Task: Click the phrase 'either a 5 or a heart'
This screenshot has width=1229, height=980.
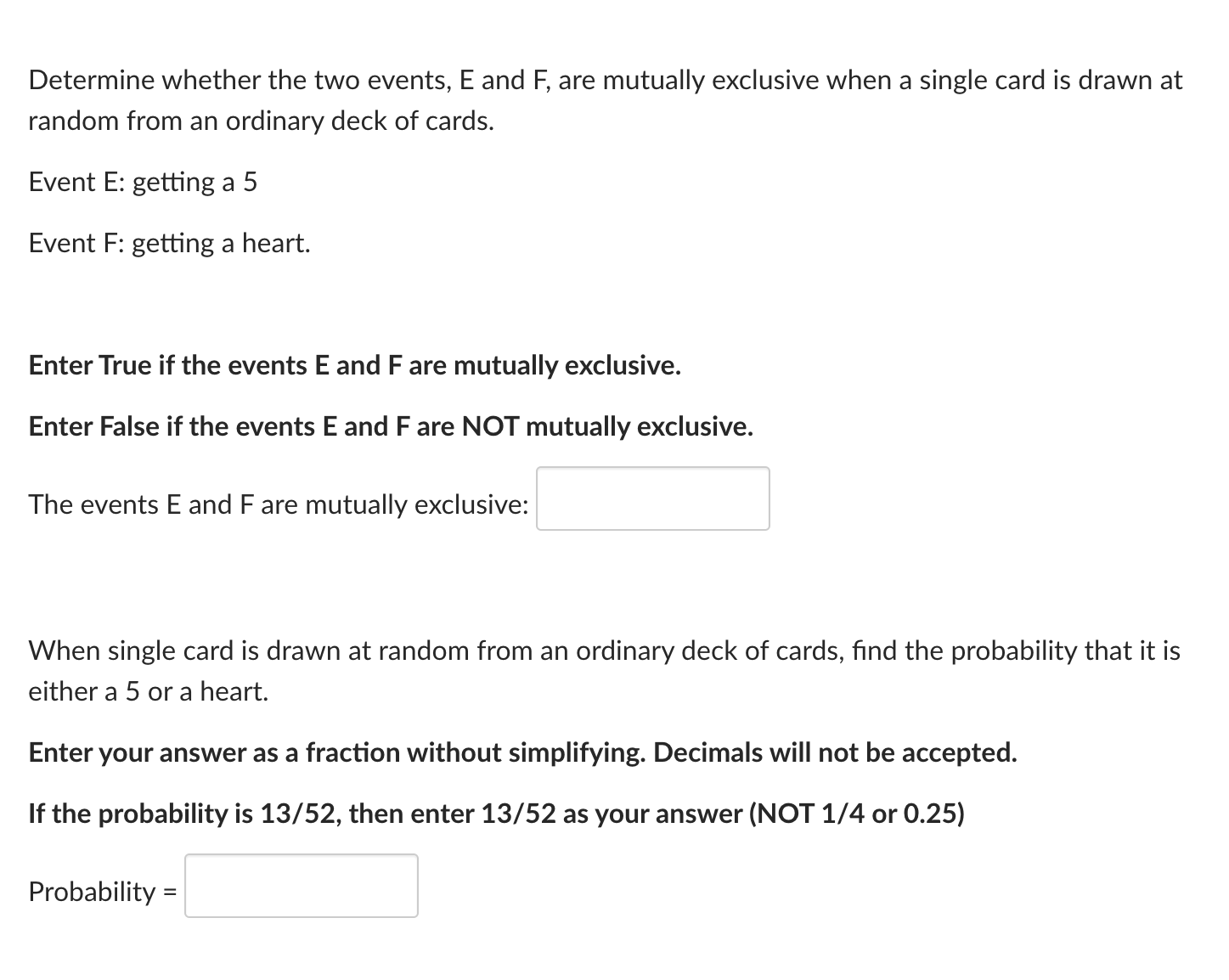Action: click(x=147, y=690)
